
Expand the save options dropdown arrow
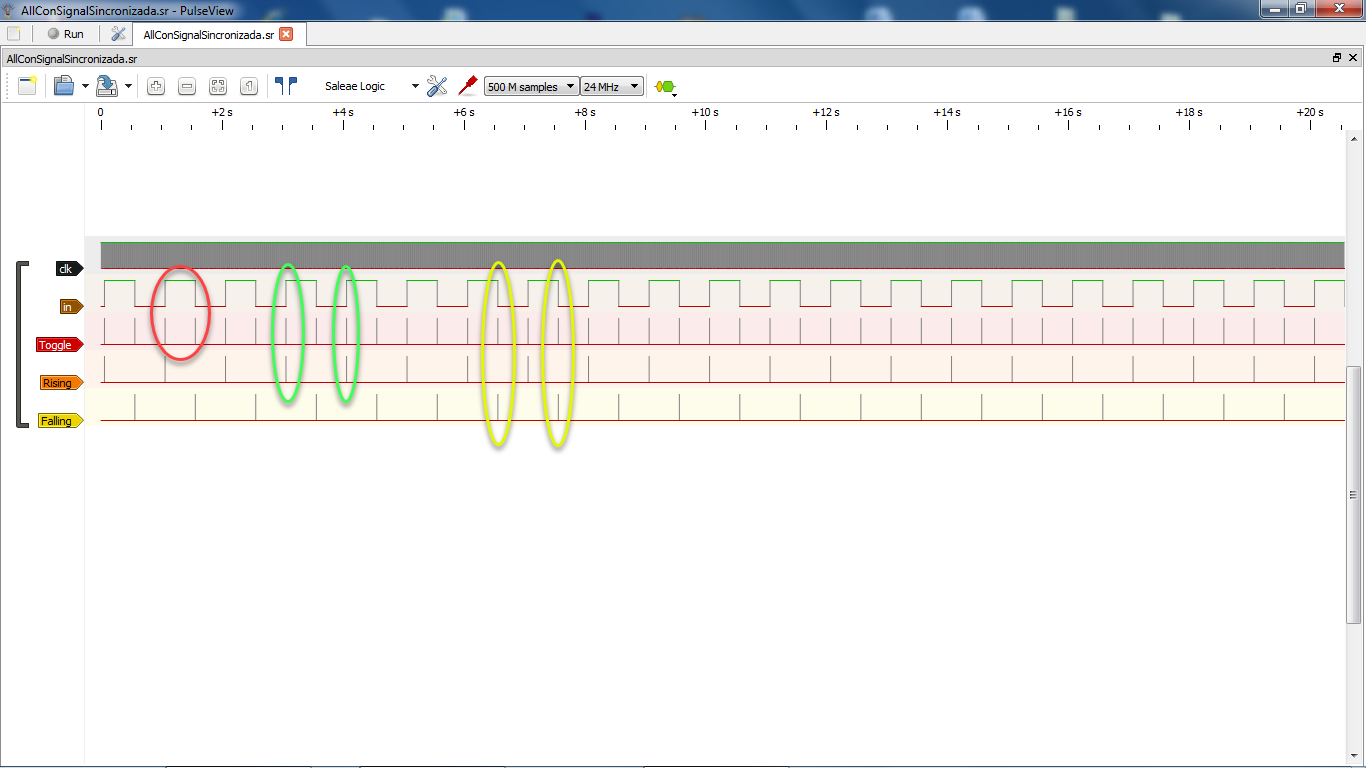coord(129,87)
